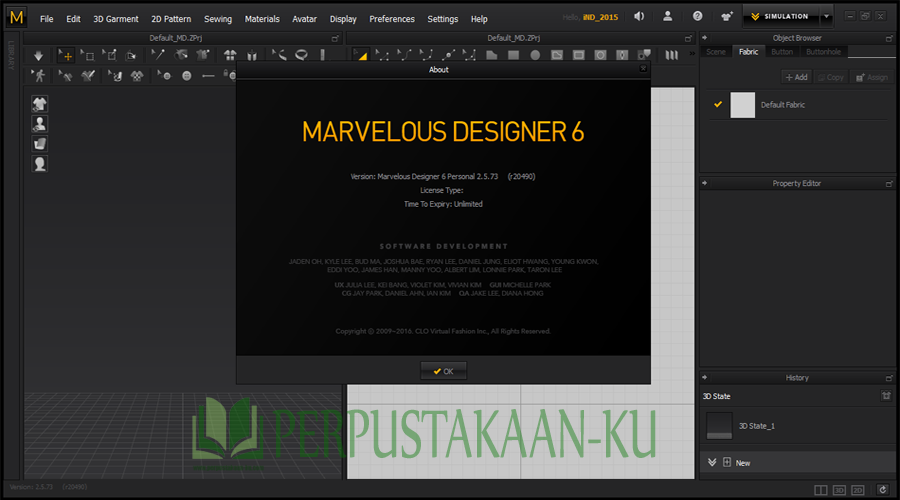The width and height of the screenshot is (900, 500).
Task: Open the 2D Pattern menu
Action: pos(171,19)
